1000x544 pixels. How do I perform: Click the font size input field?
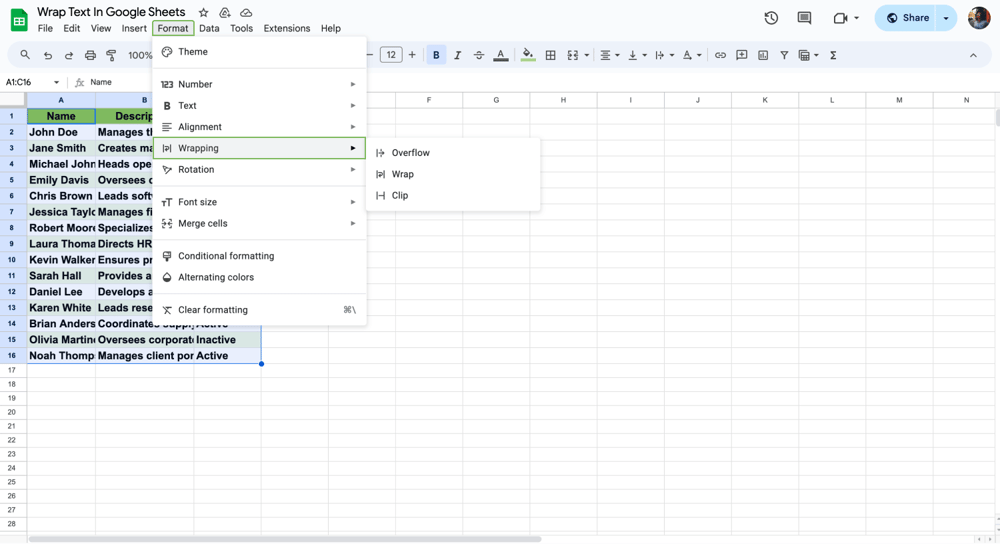pos(391,55)
